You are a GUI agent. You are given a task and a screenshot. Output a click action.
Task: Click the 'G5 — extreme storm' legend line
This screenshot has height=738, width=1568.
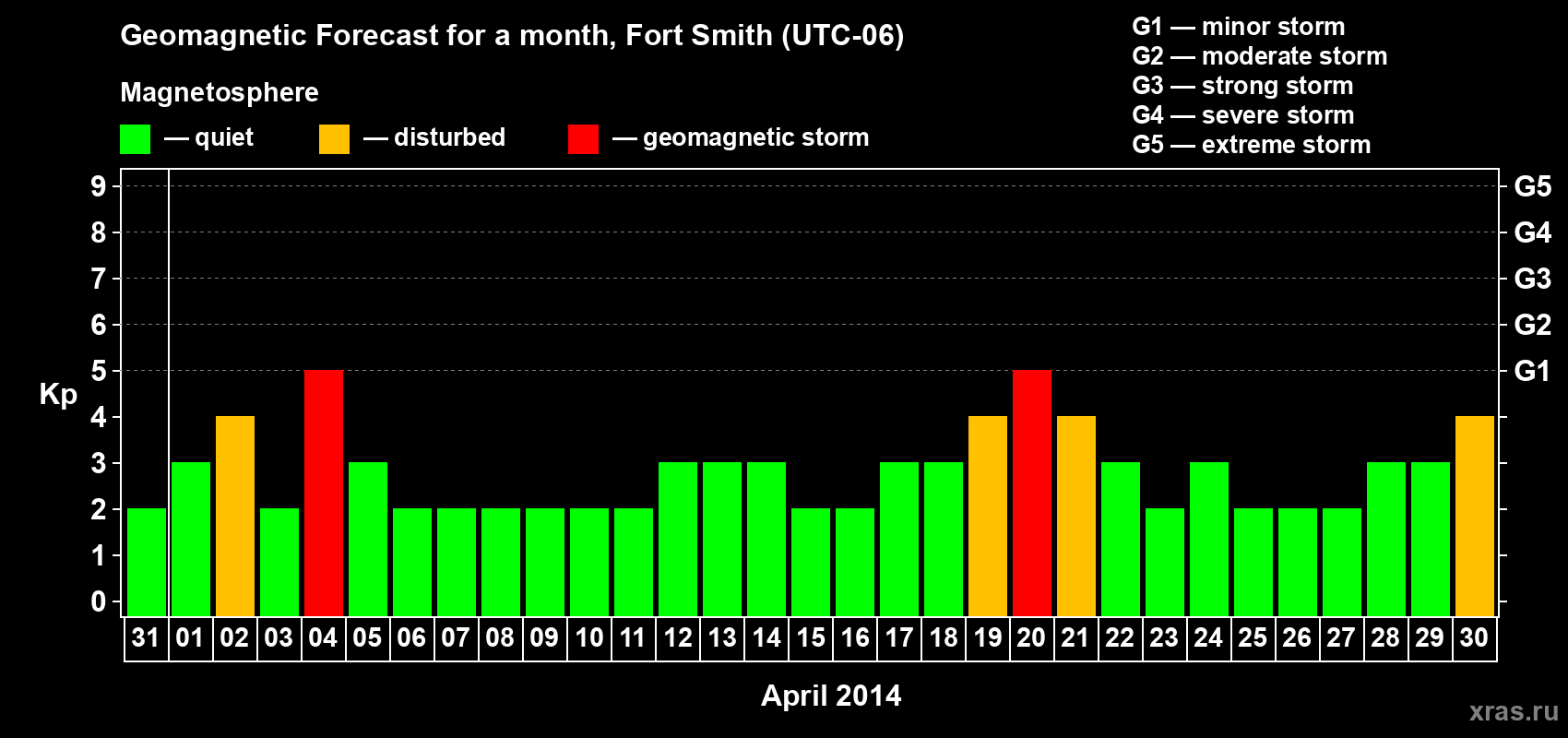click(x=1251, y=145)
